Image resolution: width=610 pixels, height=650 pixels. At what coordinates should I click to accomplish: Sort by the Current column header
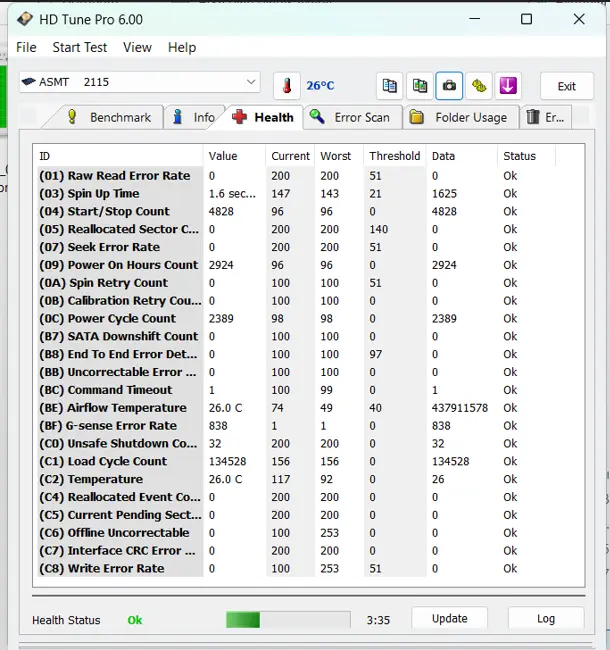pos(290,156)
